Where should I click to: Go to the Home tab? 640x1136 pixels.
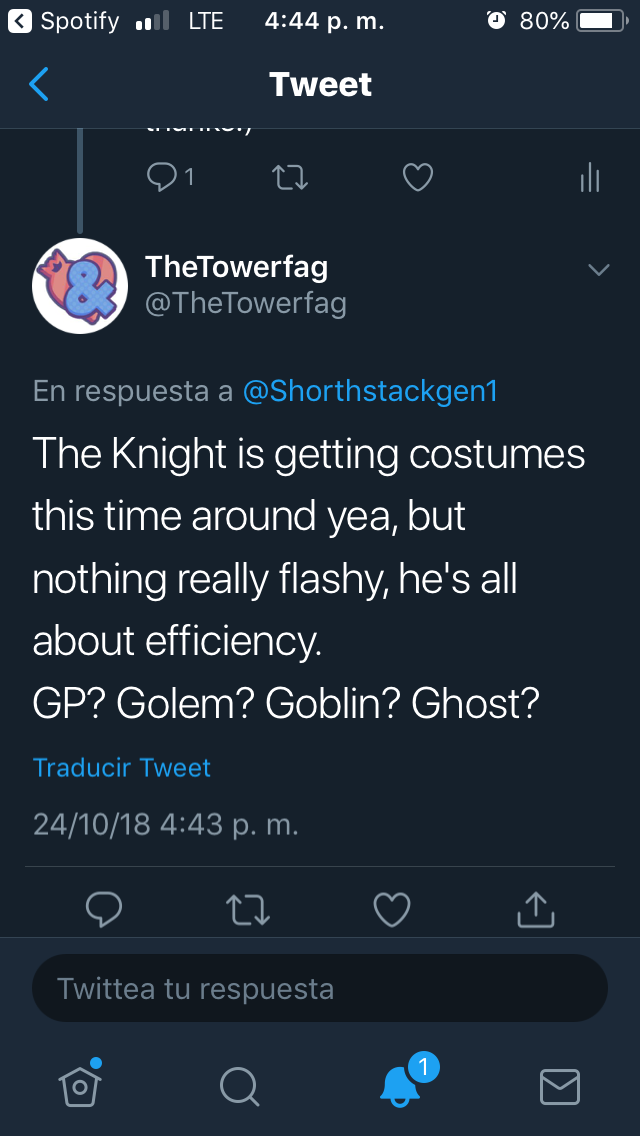[x=80, y=1084]
